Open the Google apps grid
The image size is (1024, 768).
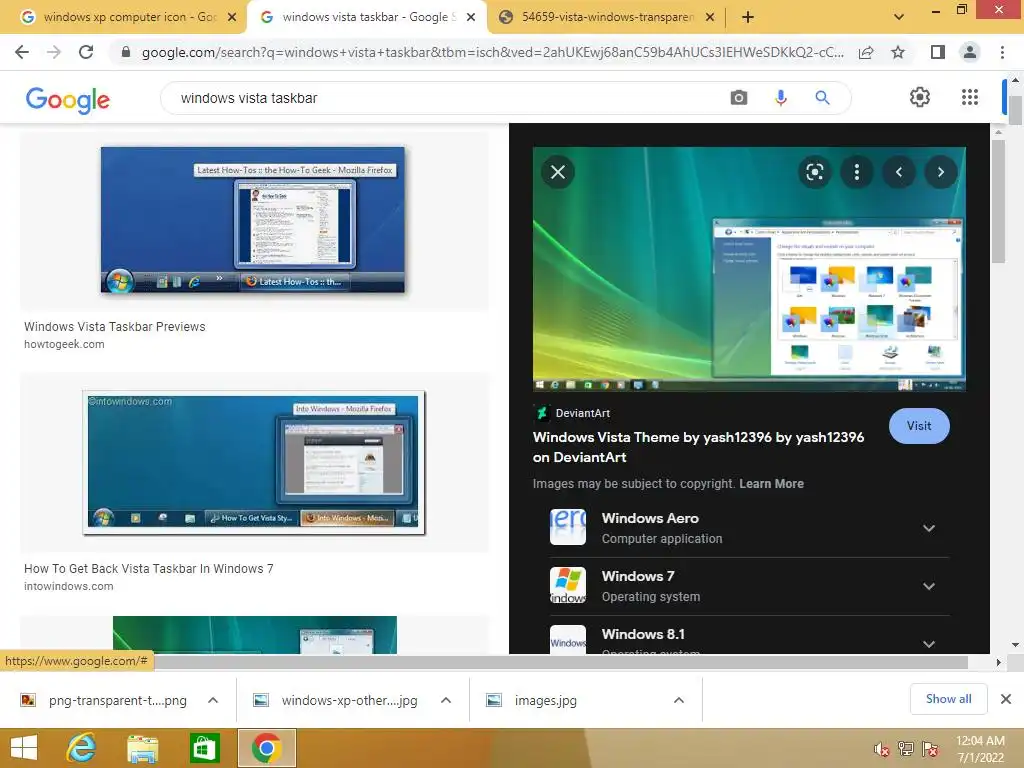(970, 97)
